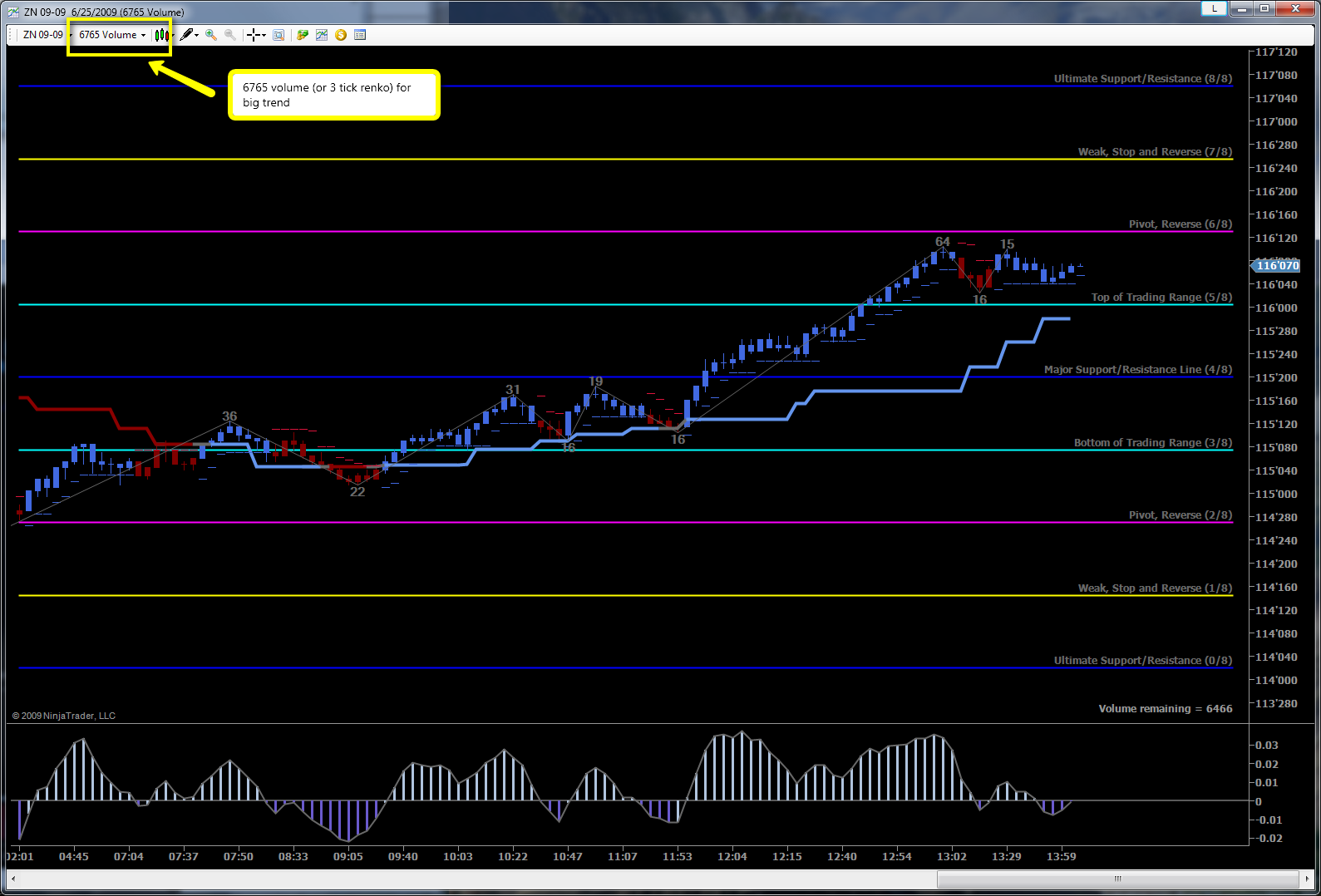Click the 114'000 price axis label
Image resolution: width=1321 pixels, height=896 pixels.
point(1276,681)
